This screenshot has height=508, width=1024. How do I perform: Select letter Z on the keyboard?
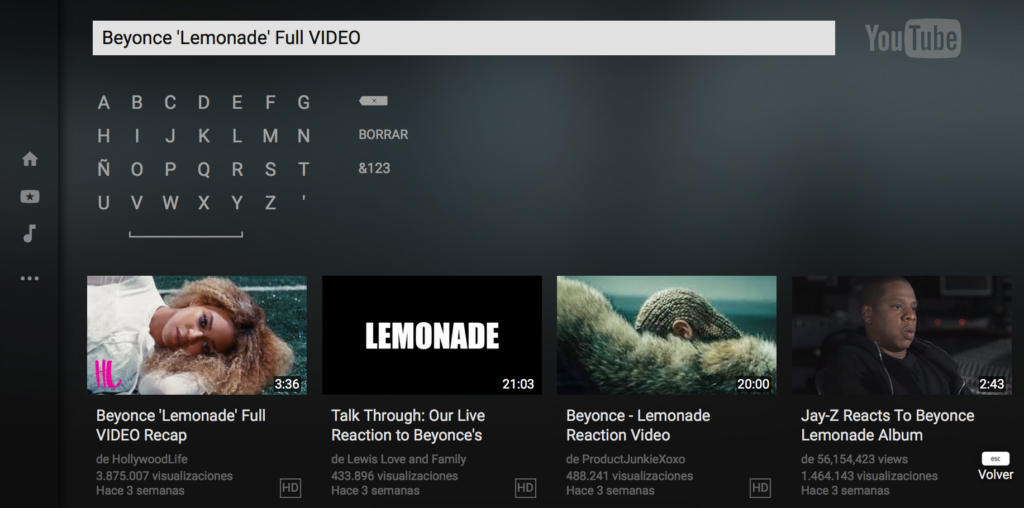point(270,203)
